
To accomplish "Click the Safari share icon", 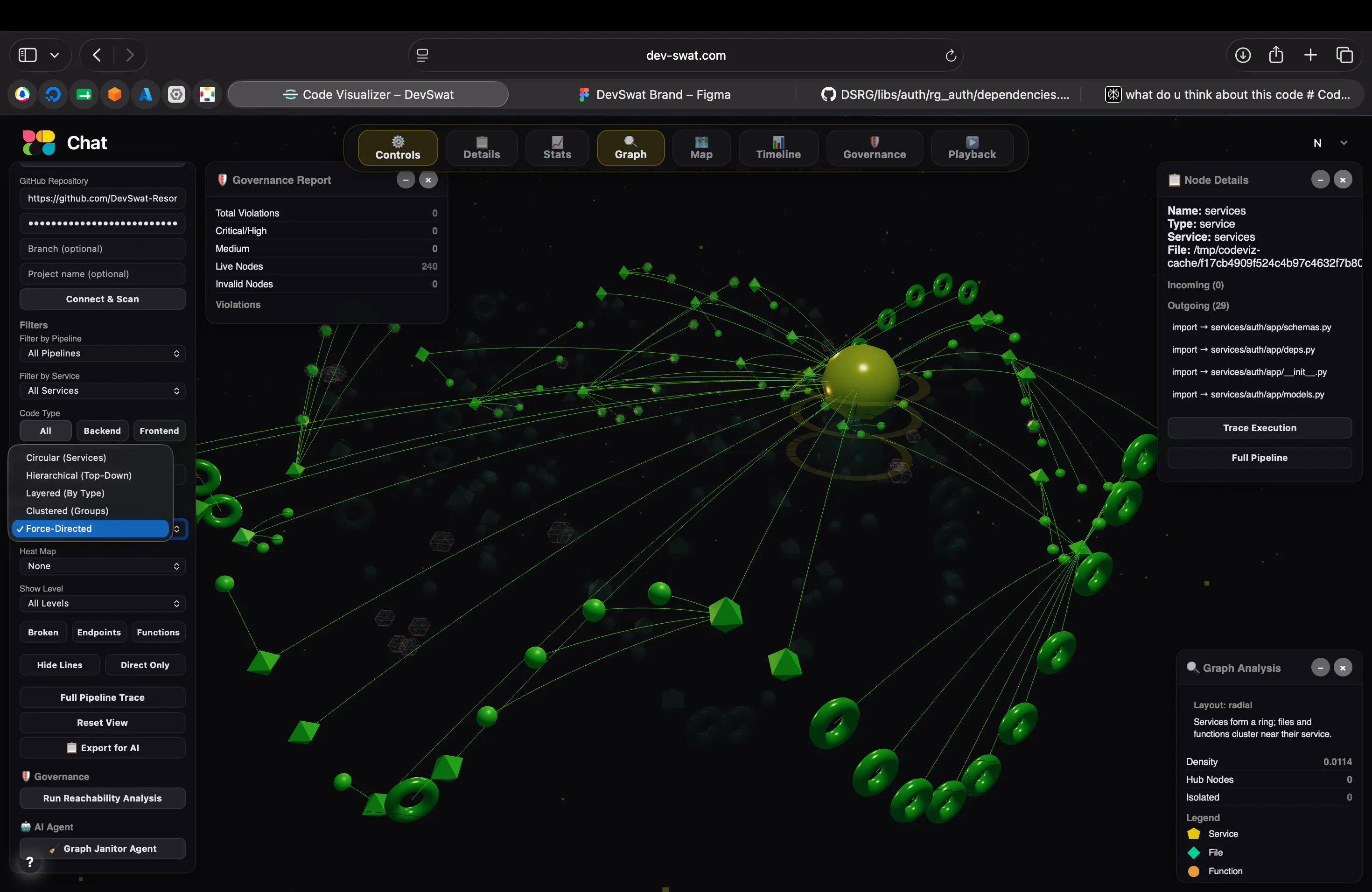I will 1276,55.
